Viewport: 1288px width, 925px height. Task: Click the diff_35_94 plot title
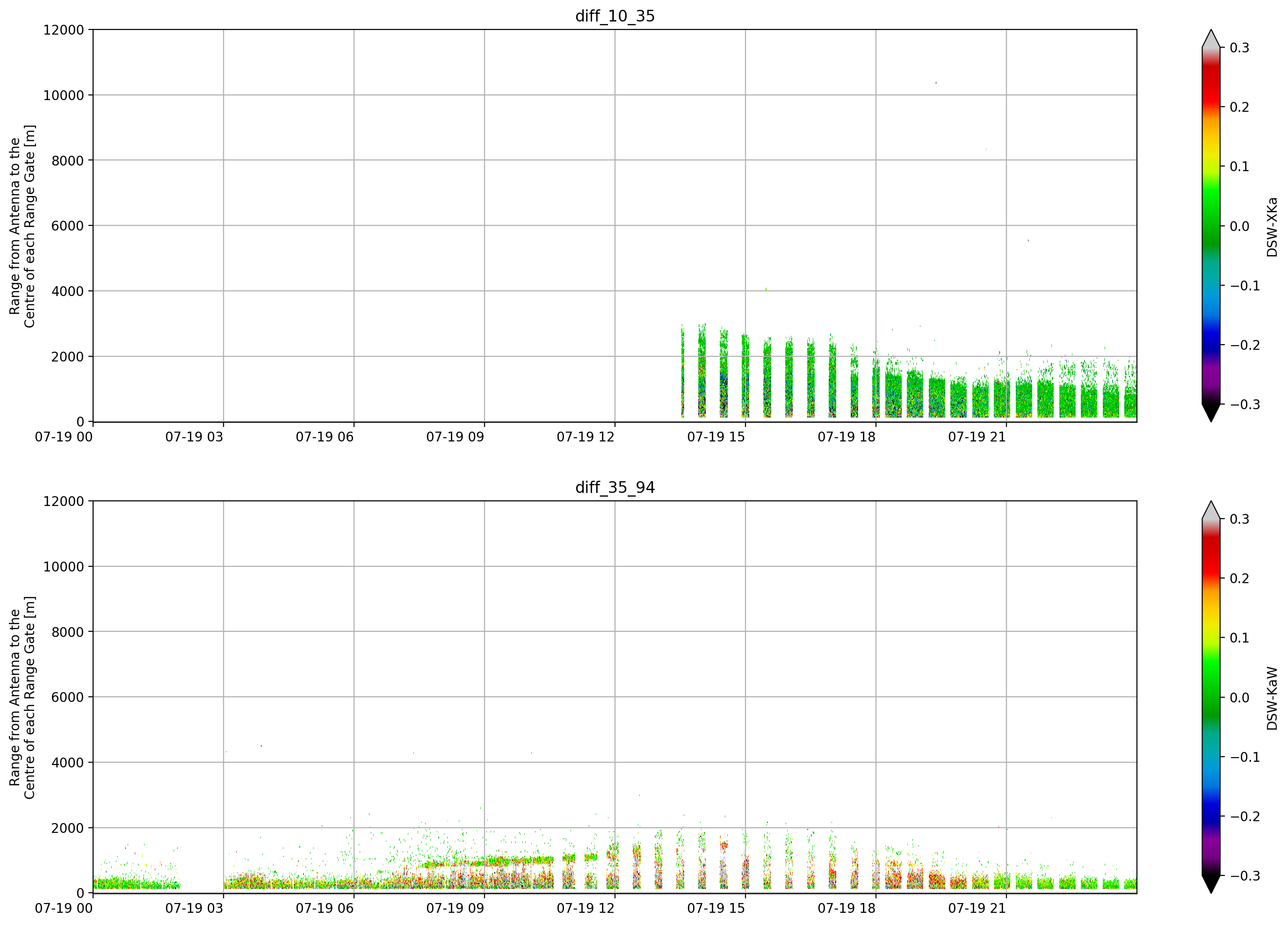point(615,487)
